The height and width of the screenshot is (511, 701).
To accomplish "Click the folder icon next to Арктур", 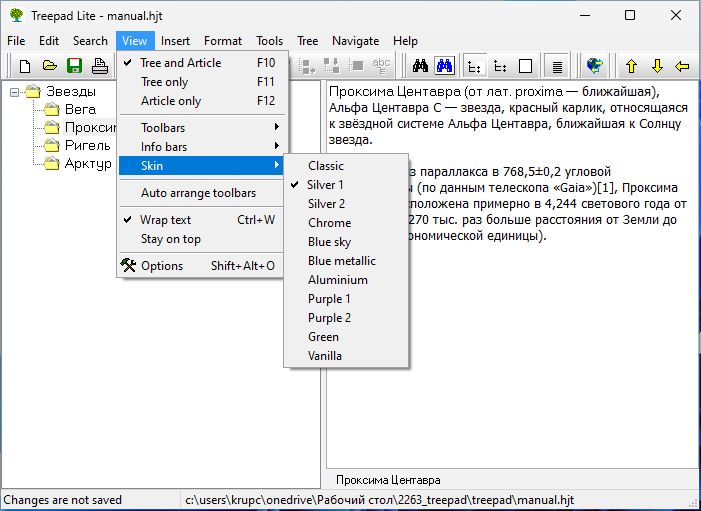I will point(51,163).
